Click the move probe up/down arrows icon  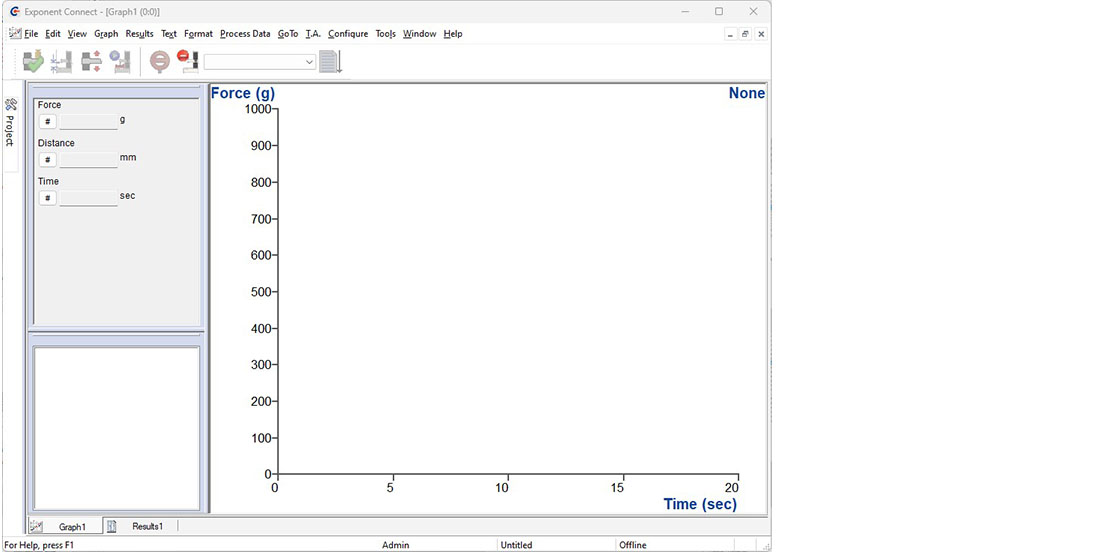92,61
